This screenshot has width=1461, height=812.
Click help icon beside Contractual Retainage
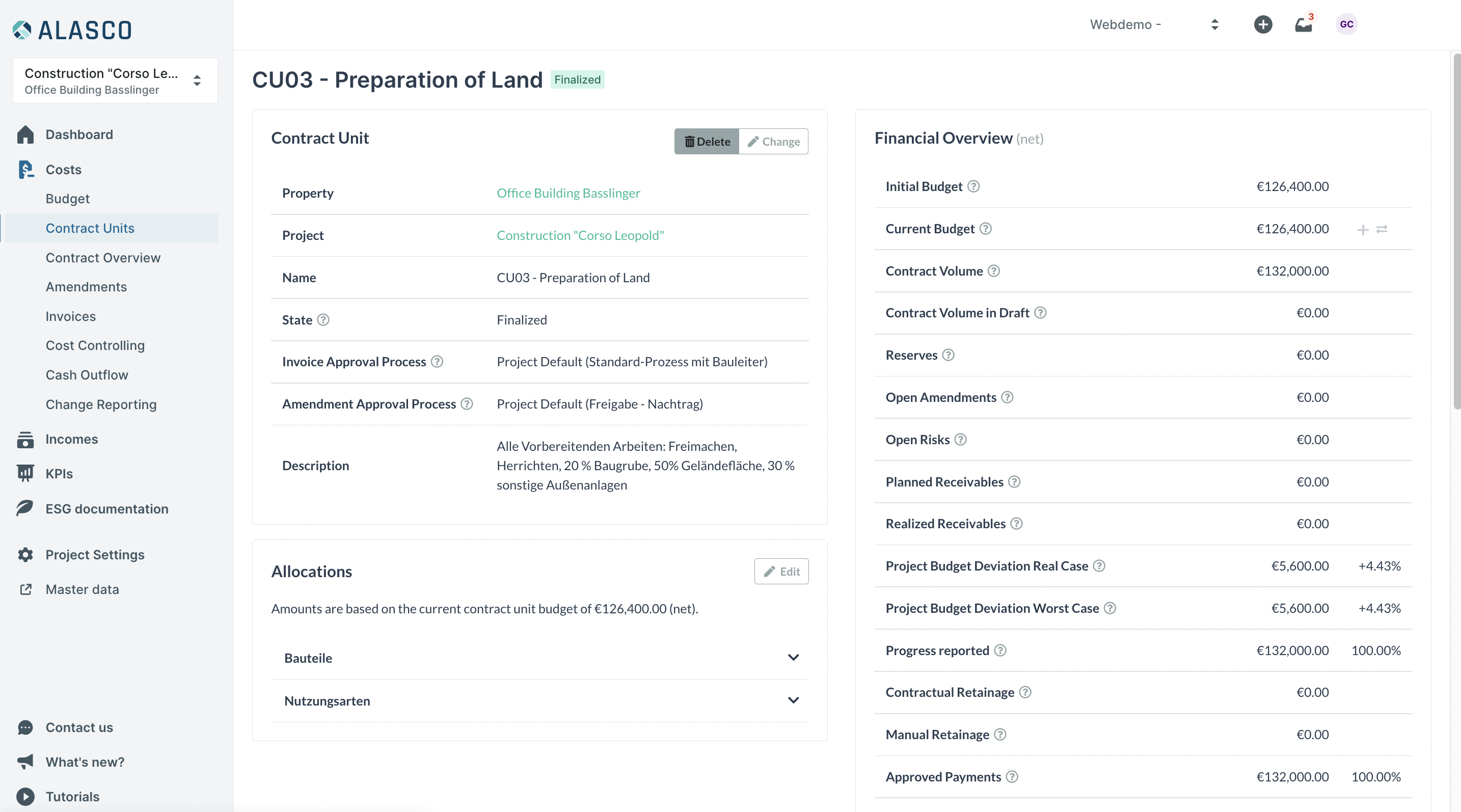[1025, 692]
